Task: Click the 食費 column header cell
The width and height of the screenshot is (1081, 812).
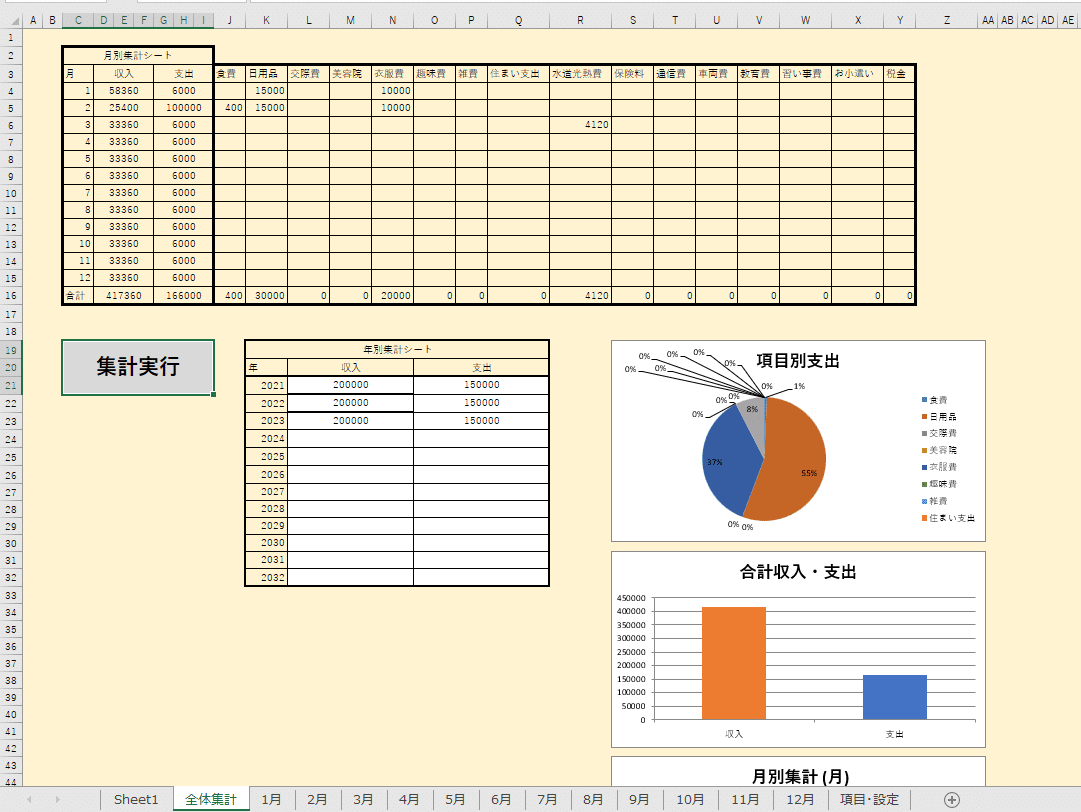Action: (230, 74)
